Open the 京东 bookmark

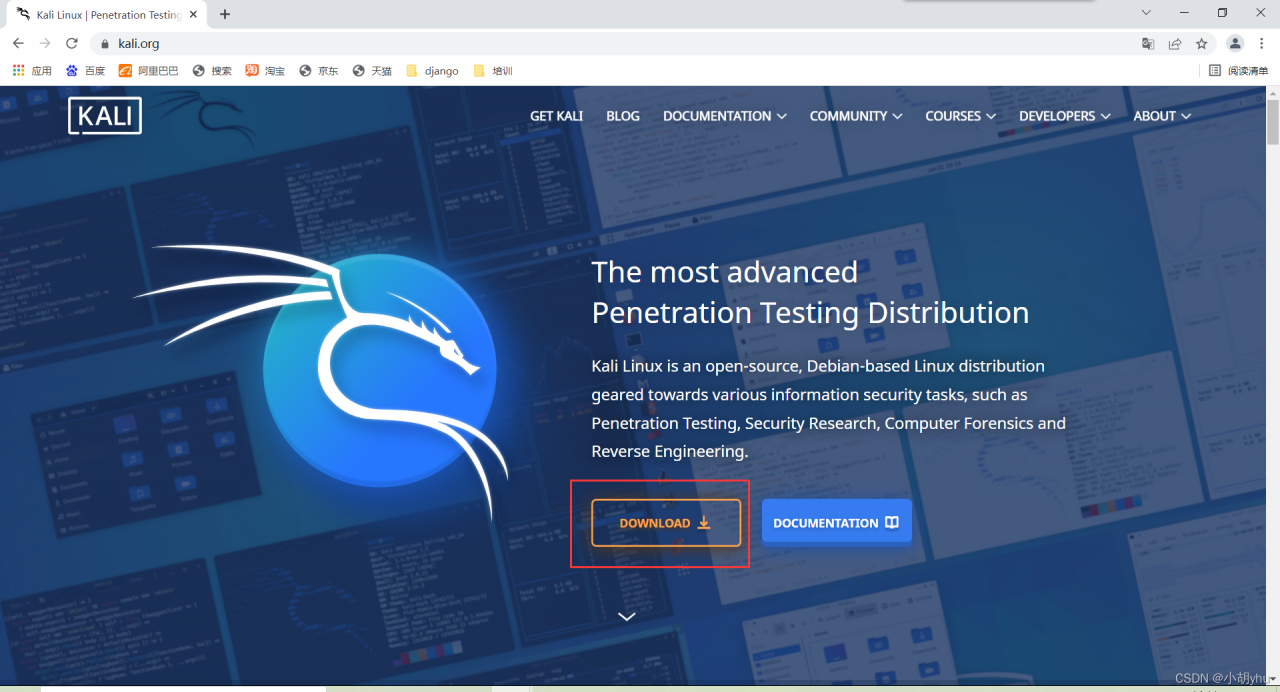318,71
